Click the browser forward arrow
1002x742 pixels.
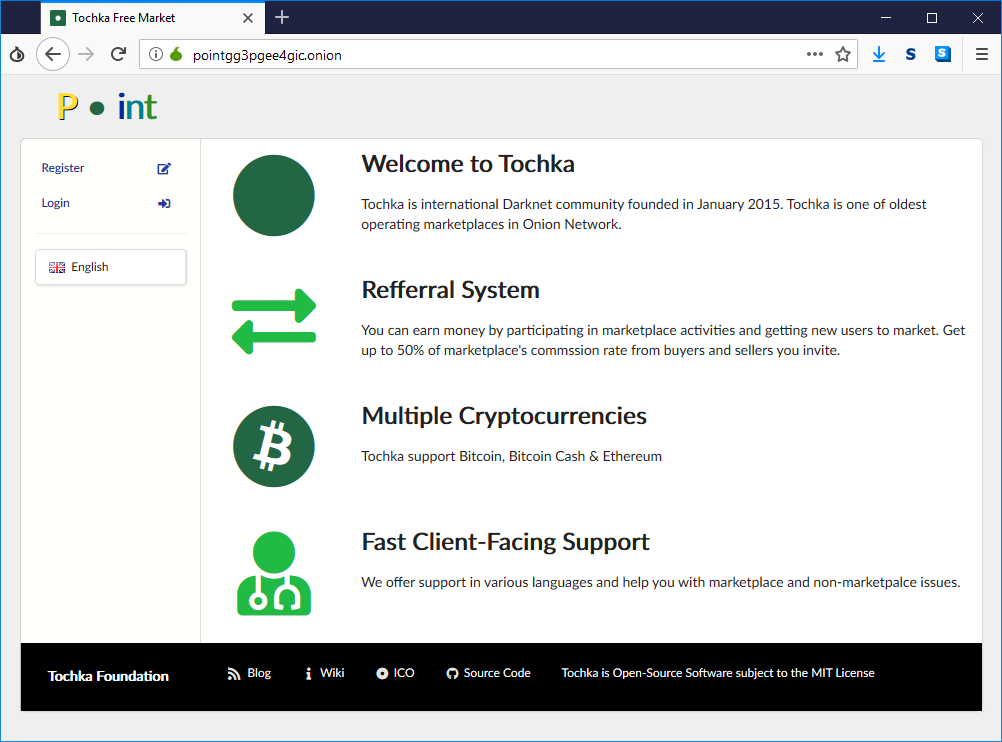tap(86, 54)
